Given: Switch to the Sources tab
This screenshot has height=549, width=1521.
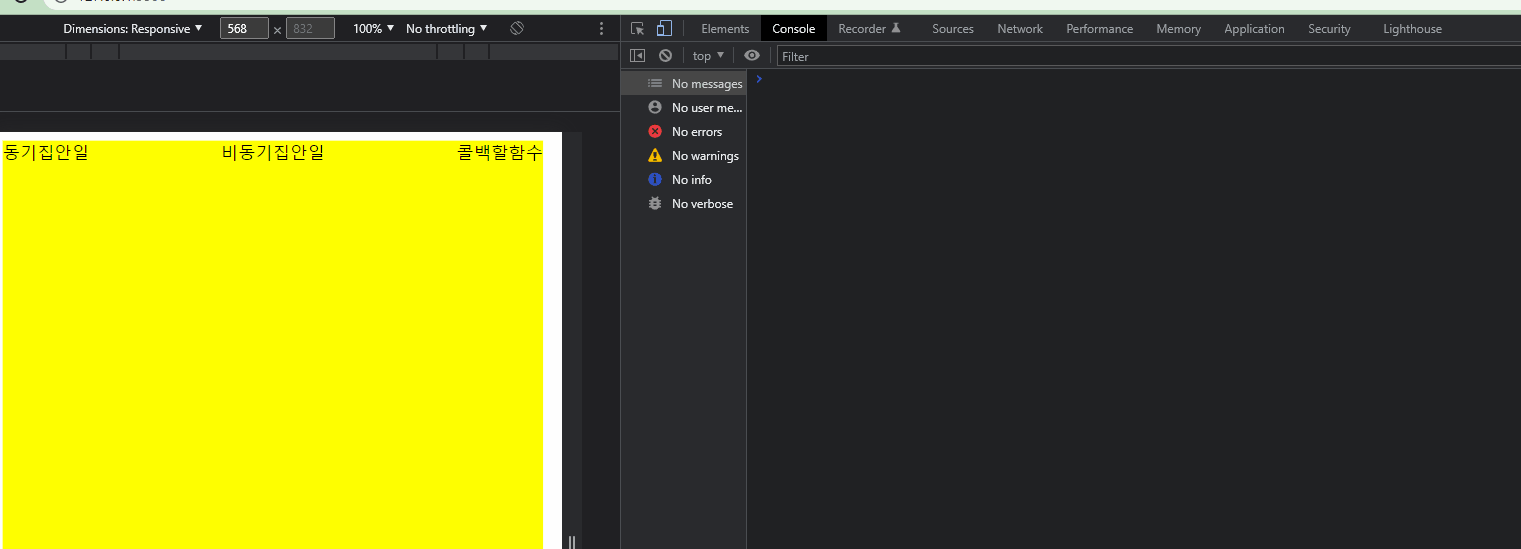Looking at the screenshot, I should (x=953, y=29).
